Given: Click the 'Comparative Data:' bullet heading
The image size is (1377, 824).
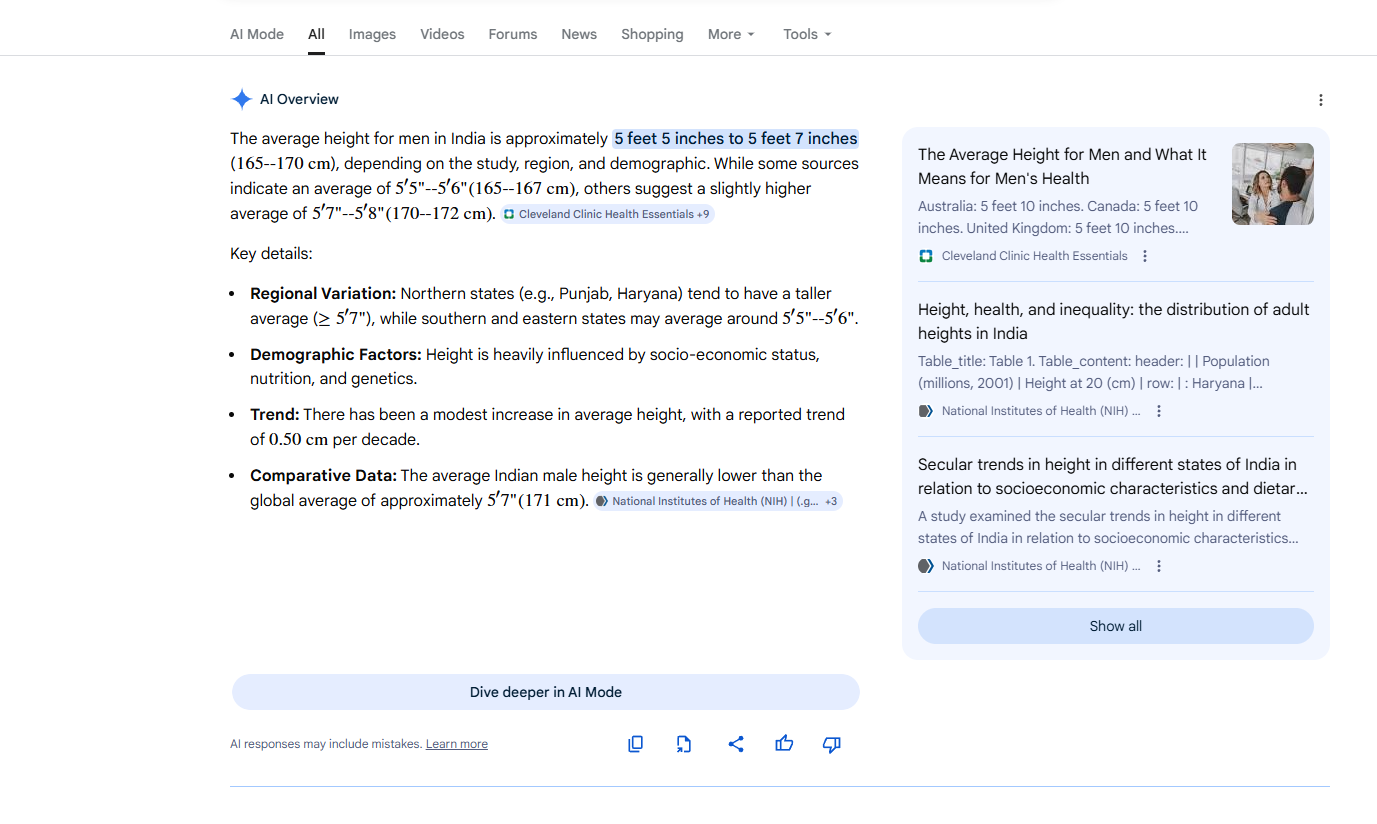Looking at the screenshot, I should [x=324, y=475].
